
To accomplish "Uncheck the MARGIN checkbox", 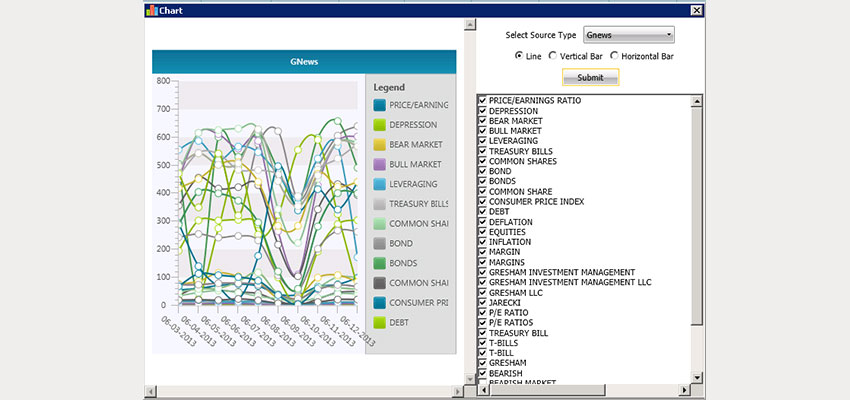I will pos(482,252).
